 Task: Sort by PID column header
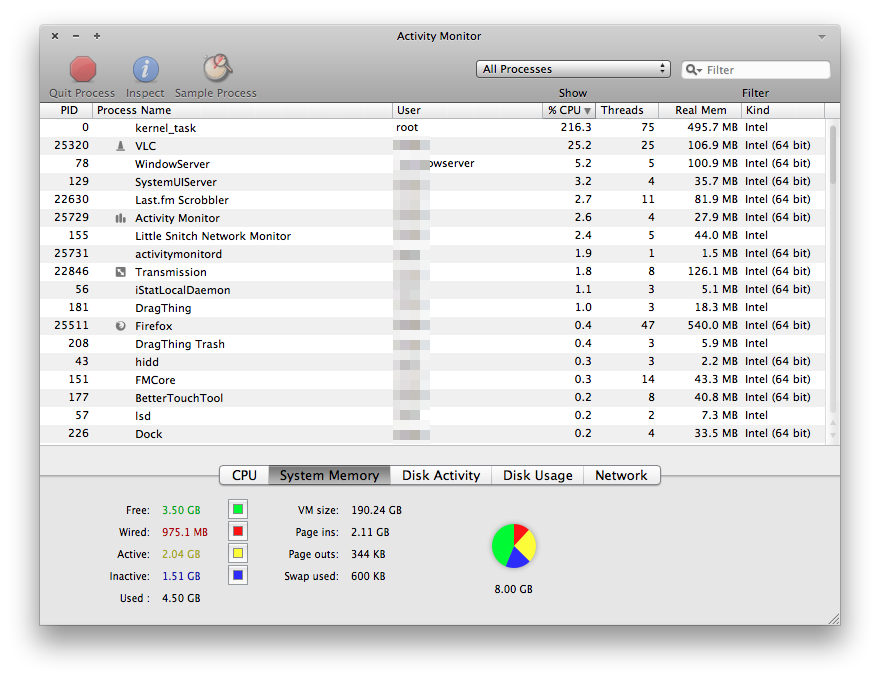[x=66, y=110]
